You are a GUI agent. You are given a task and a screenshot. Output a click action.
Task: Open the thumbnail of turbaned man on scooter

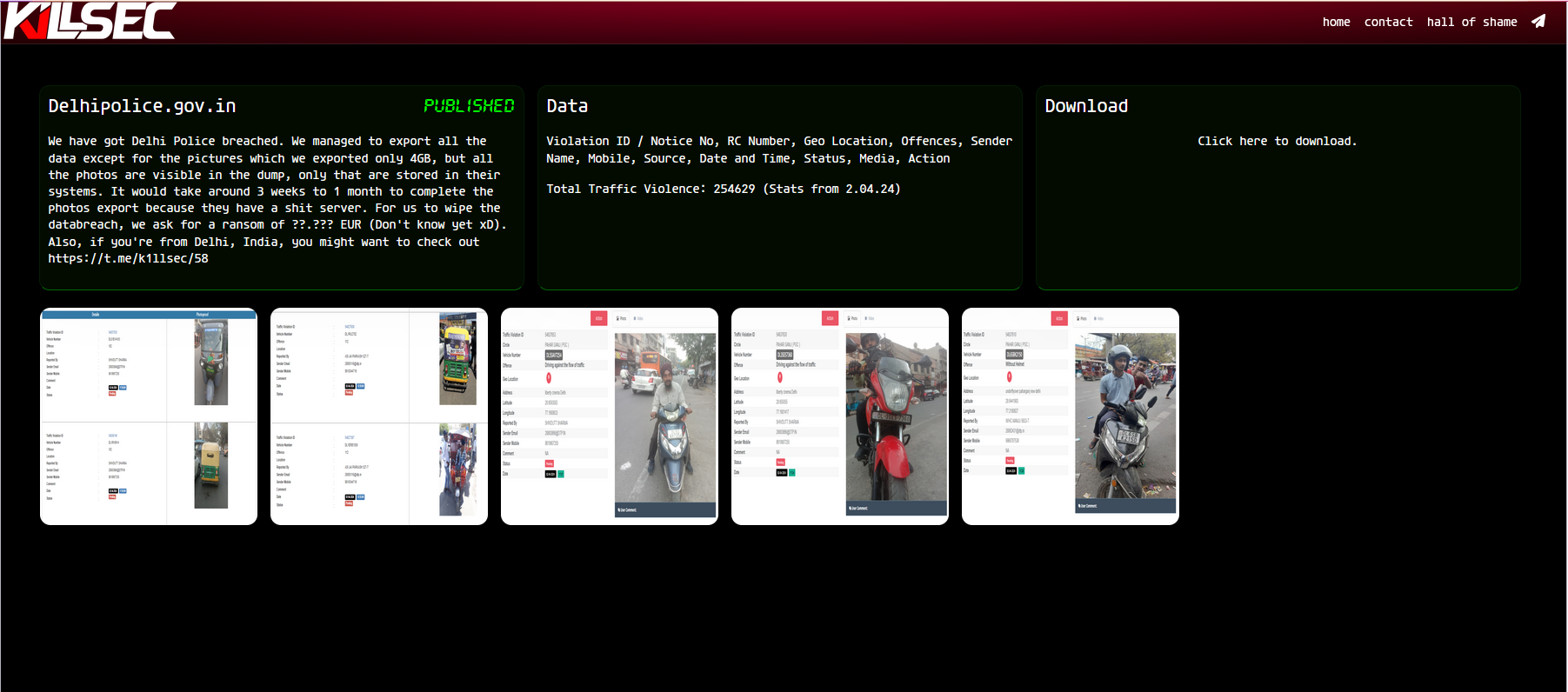pyautogui.click(x=610, y=416)
